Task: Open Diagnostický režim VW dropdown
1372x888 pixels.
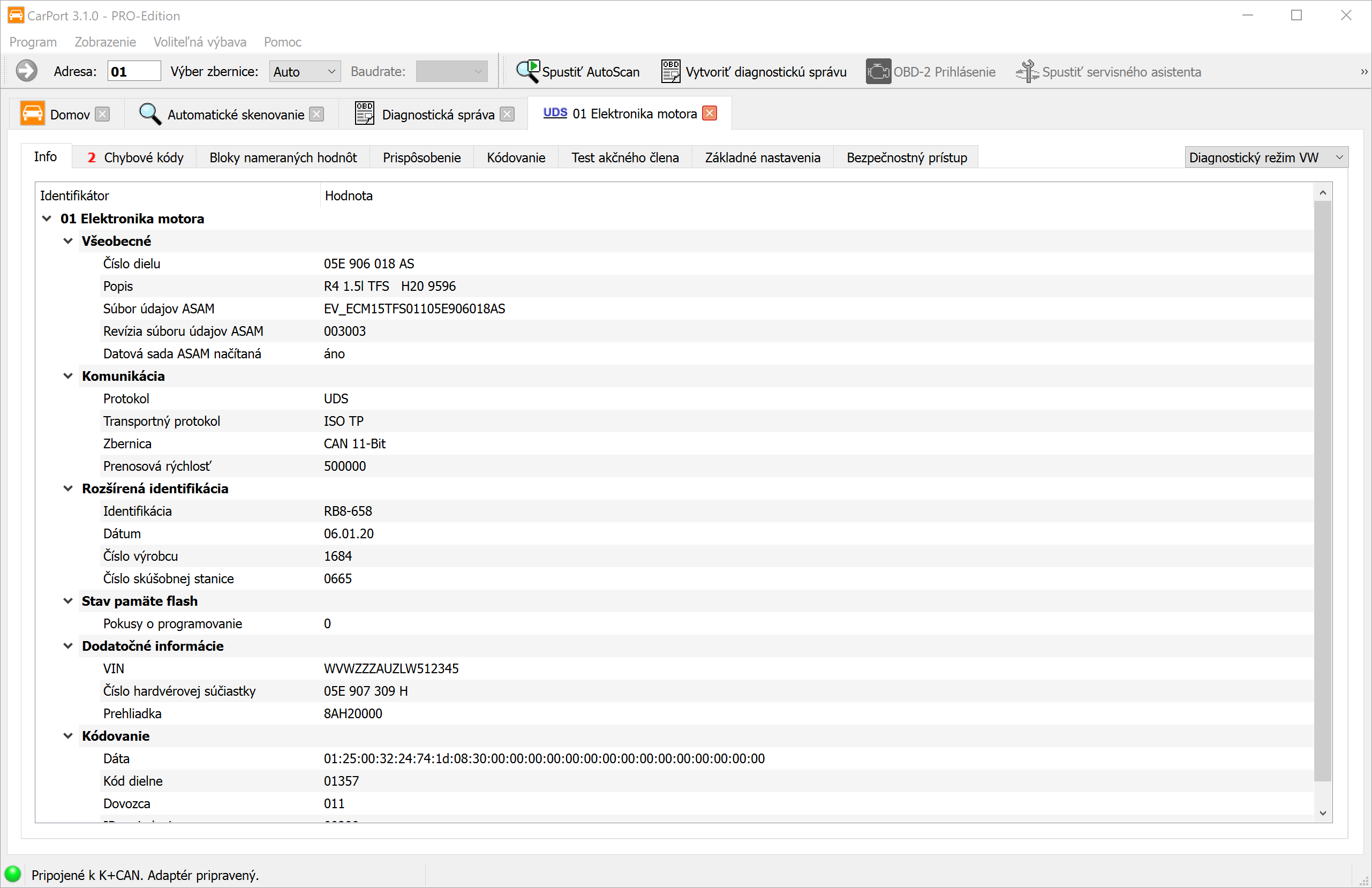Action: [1266, 157]
